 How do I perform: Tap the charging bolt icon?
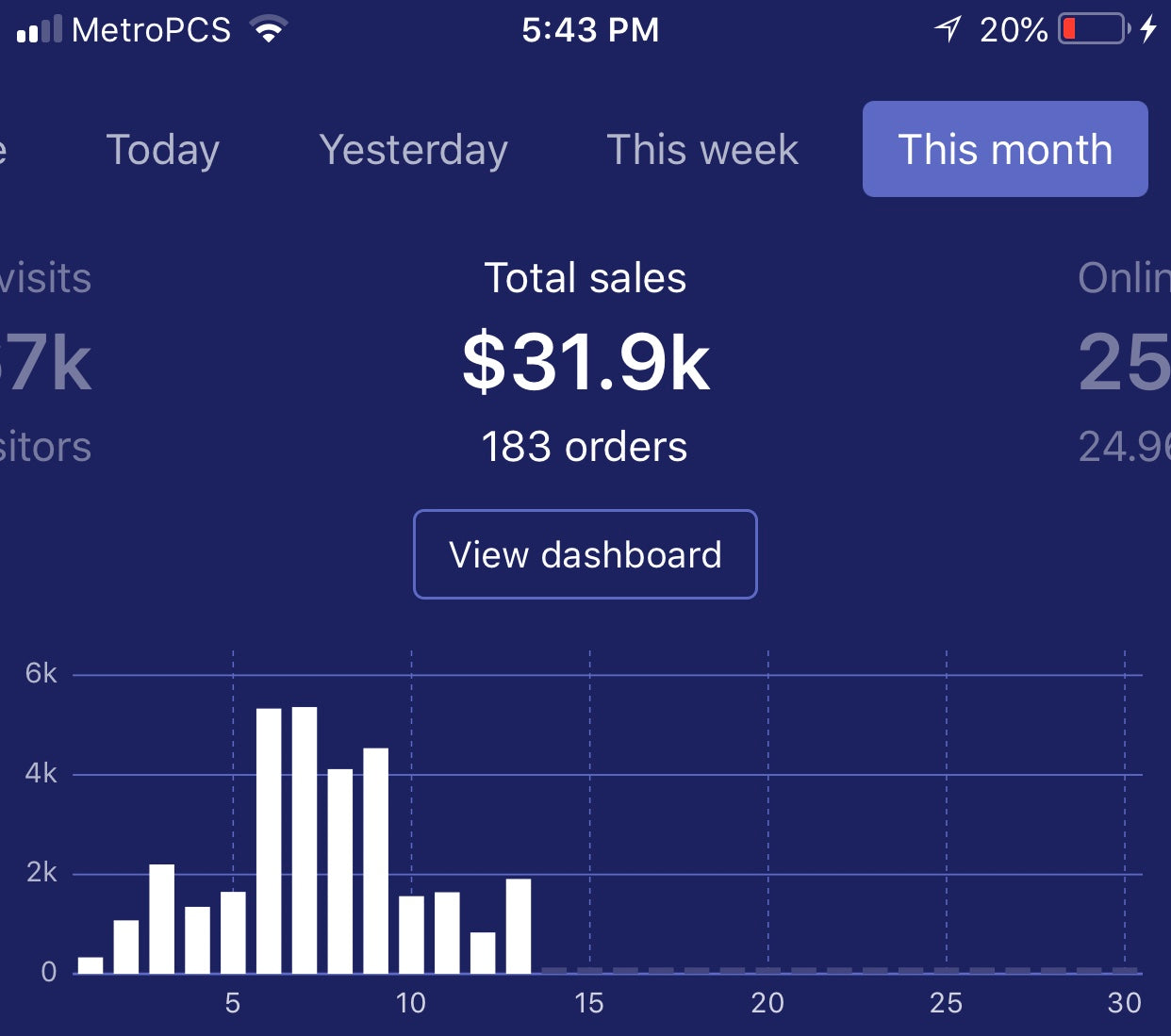(1148, 29)
